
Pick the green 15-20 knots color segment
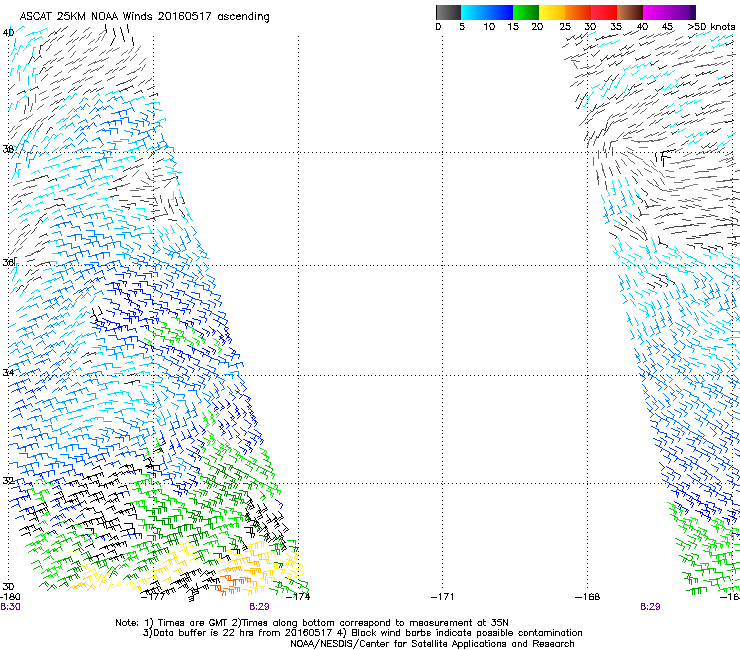[526, 12]
